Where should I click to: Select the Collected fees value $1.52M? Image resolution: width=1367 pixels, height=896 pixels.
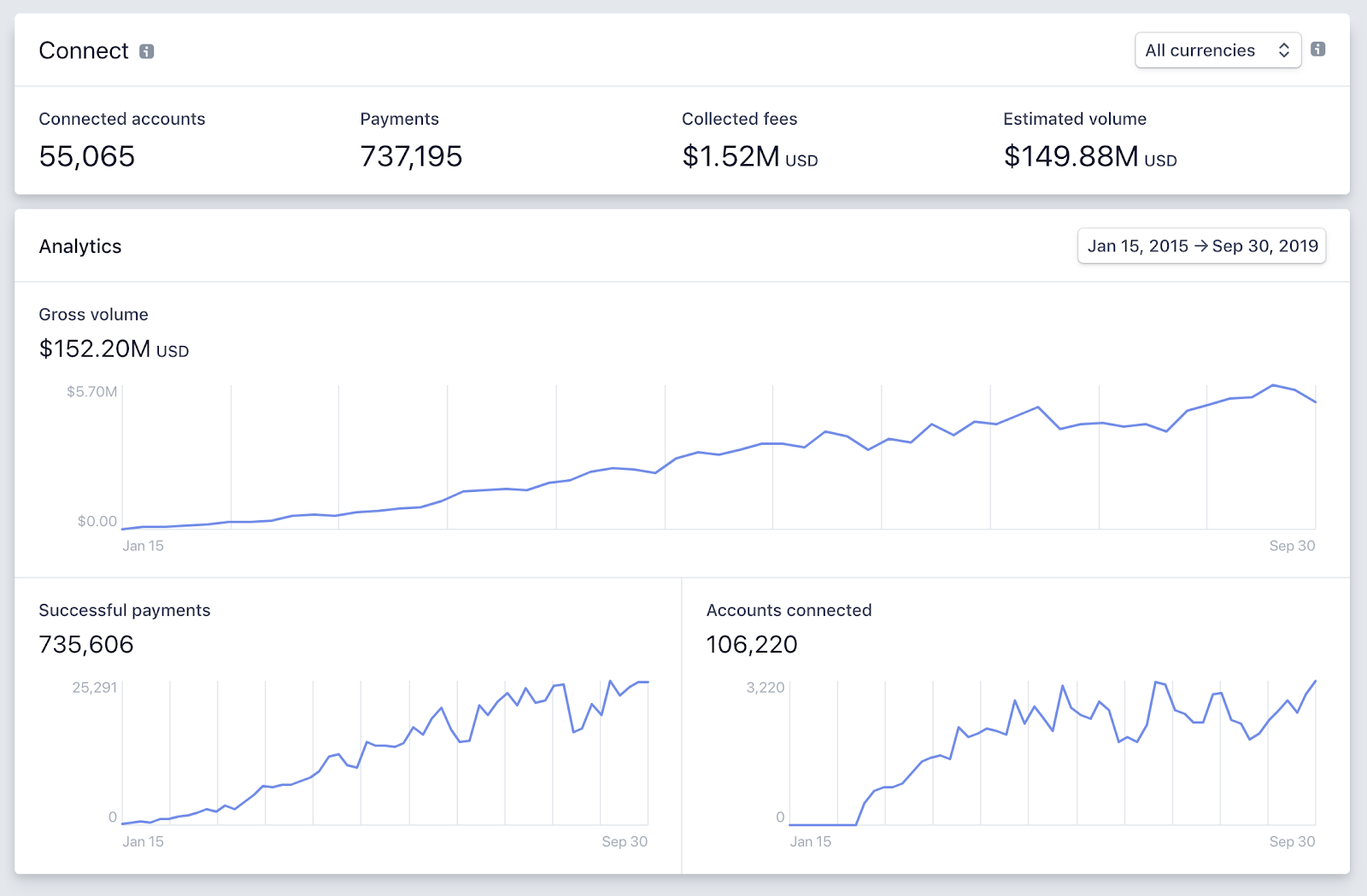pyautogui.click(x=731, y=157)
